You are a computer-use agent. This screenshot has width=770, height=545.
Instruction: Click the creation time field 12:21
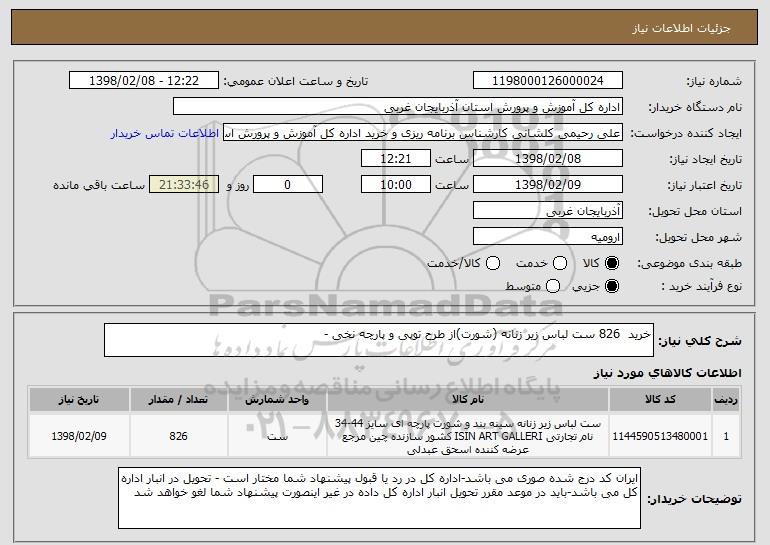[x=396, y=159]
